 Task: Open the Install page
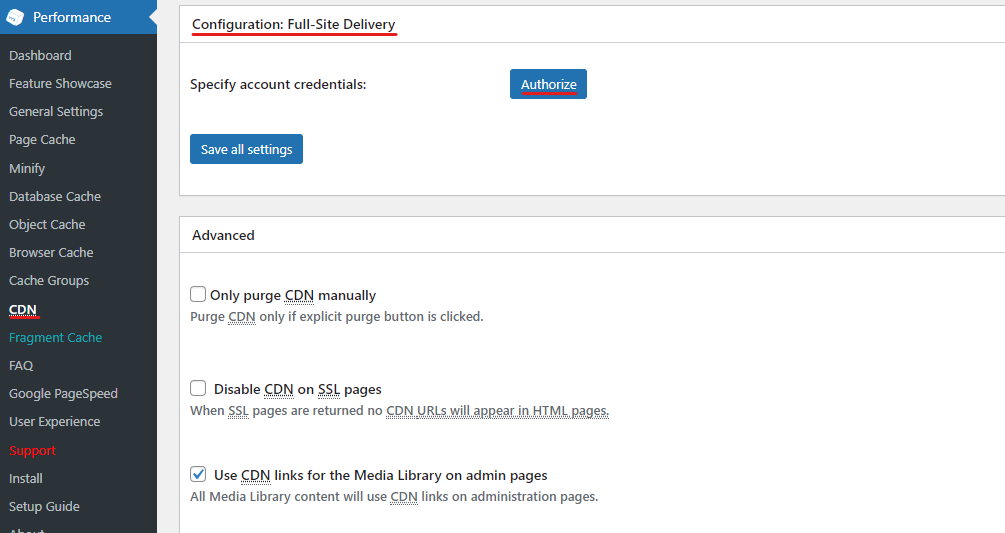click(x=26, y=479)
